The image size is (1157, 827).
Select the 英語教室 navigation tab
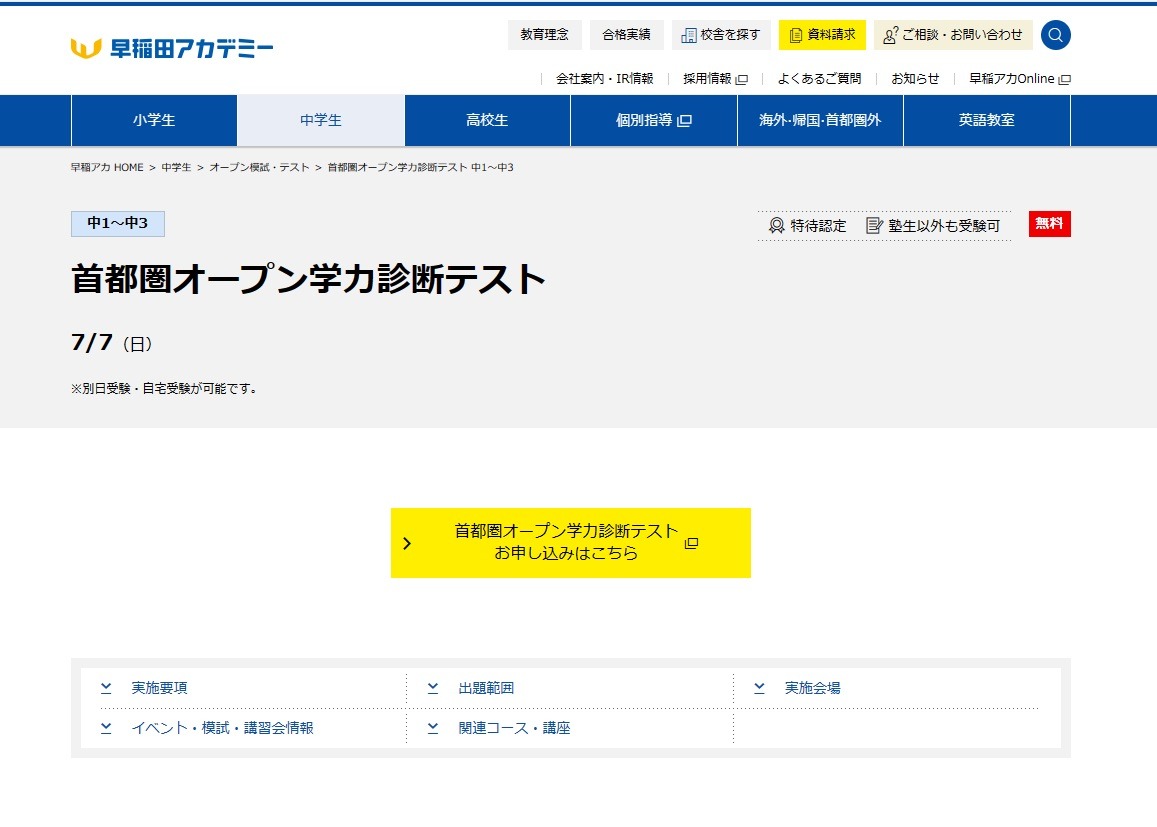pos(987,120)
